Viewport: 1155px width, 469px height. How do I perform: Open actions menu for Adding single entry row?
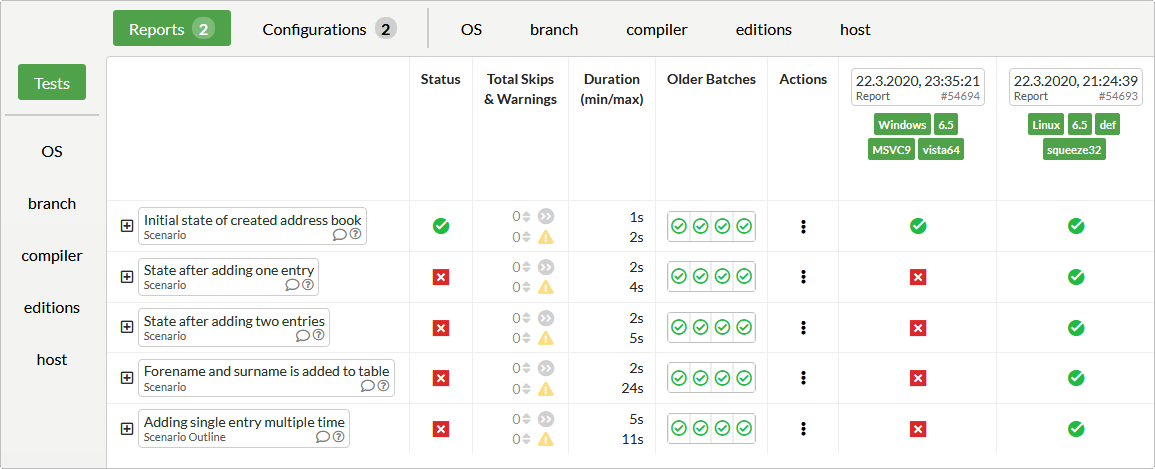point(803,429)
